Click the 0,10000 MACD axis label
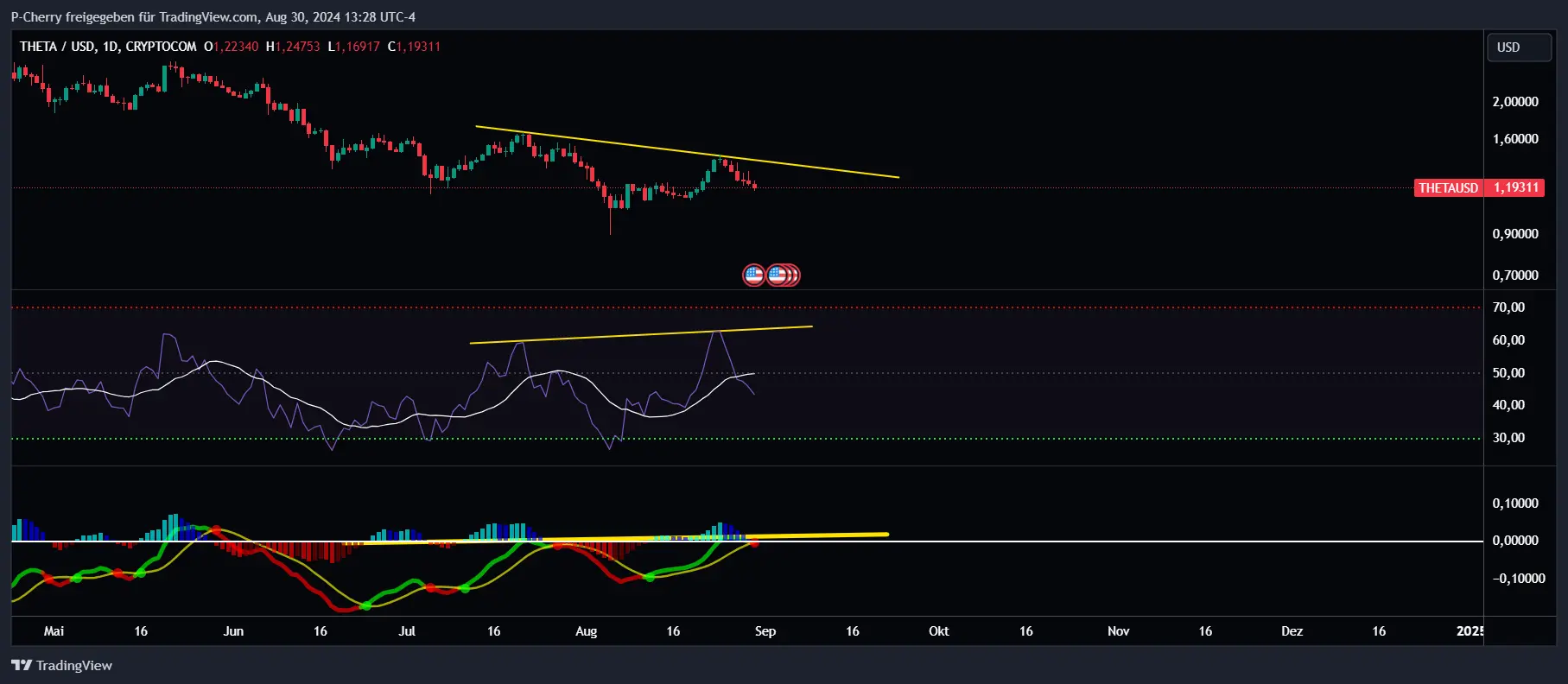The width and height of the screenshot is (1568, 684). point(1515,503)
